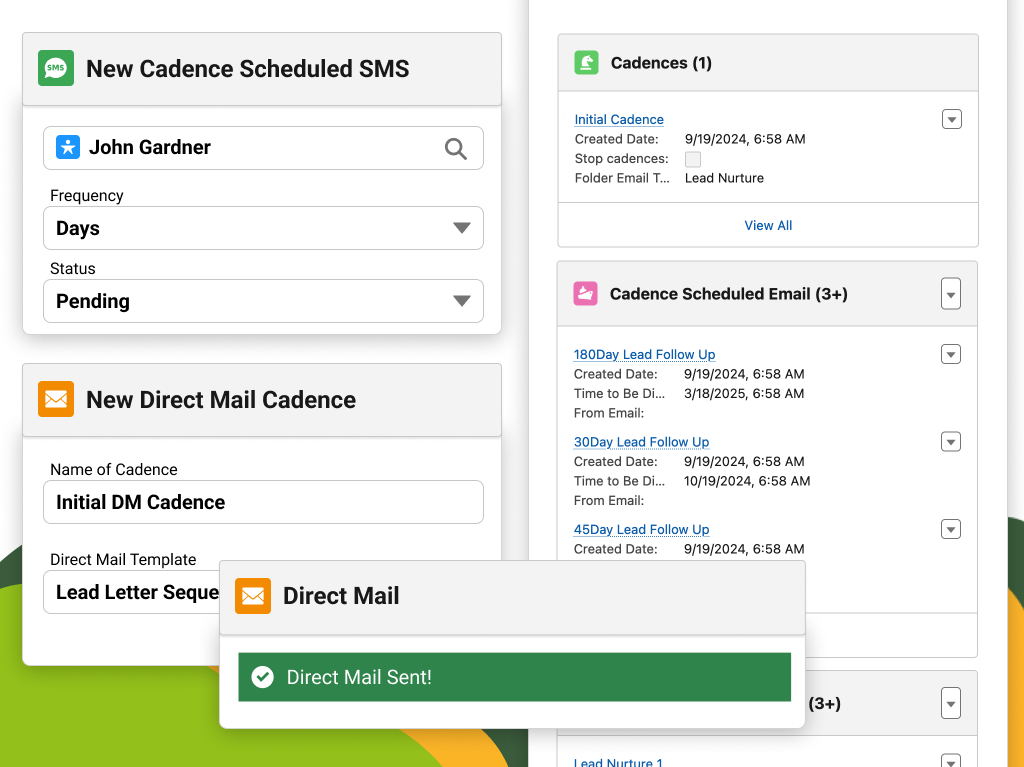Click View All under Cadences
Screen dimensions: 1024x767
click(767, 225)
